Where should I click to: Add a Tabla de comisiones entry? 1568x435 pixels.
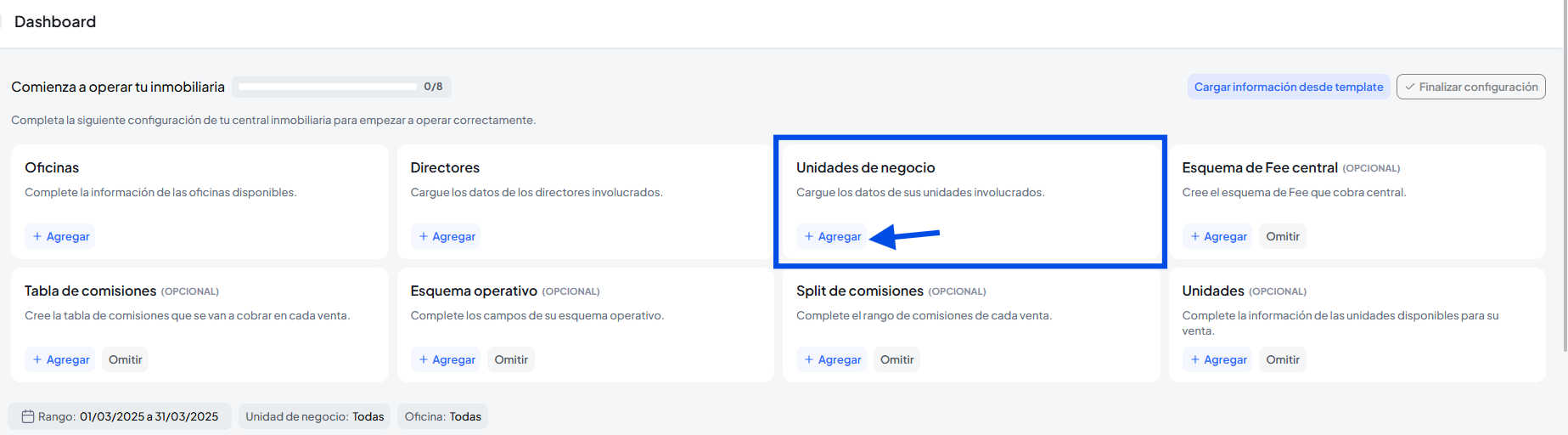tap(60, 359)
